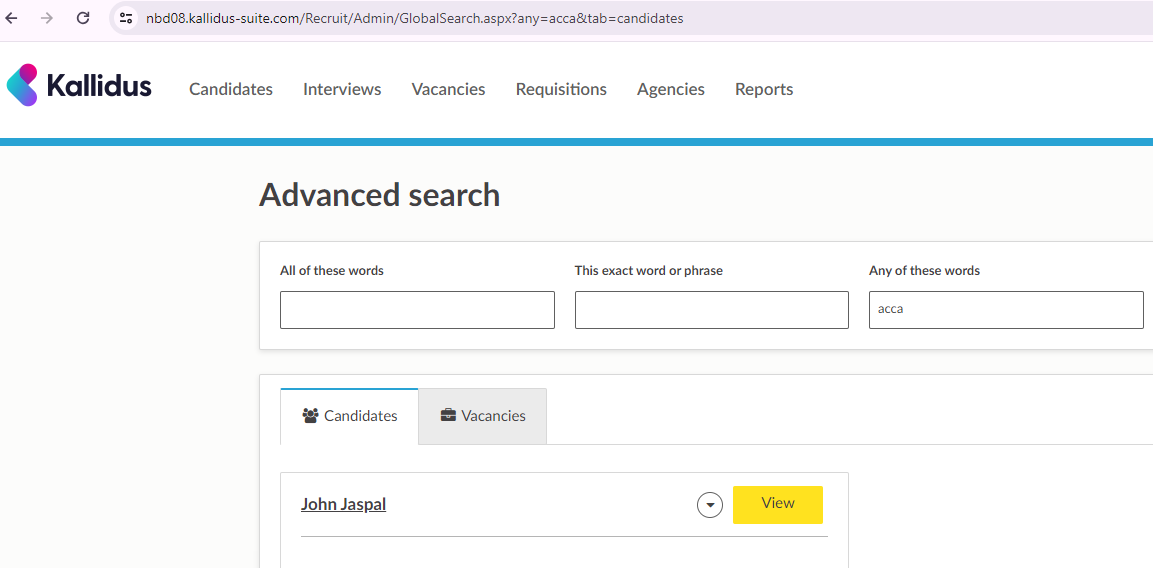Screen dimensions: 1153x568
Task: Open the Agencies menu item
Action: 670,89
